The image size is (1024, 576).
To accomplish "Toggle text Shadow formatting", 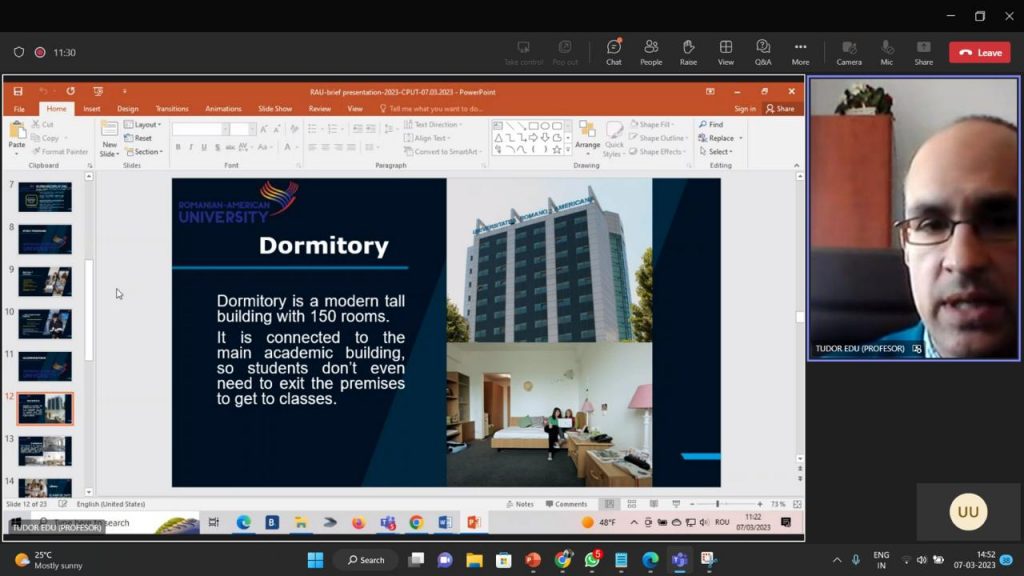I will coord(217,148).
